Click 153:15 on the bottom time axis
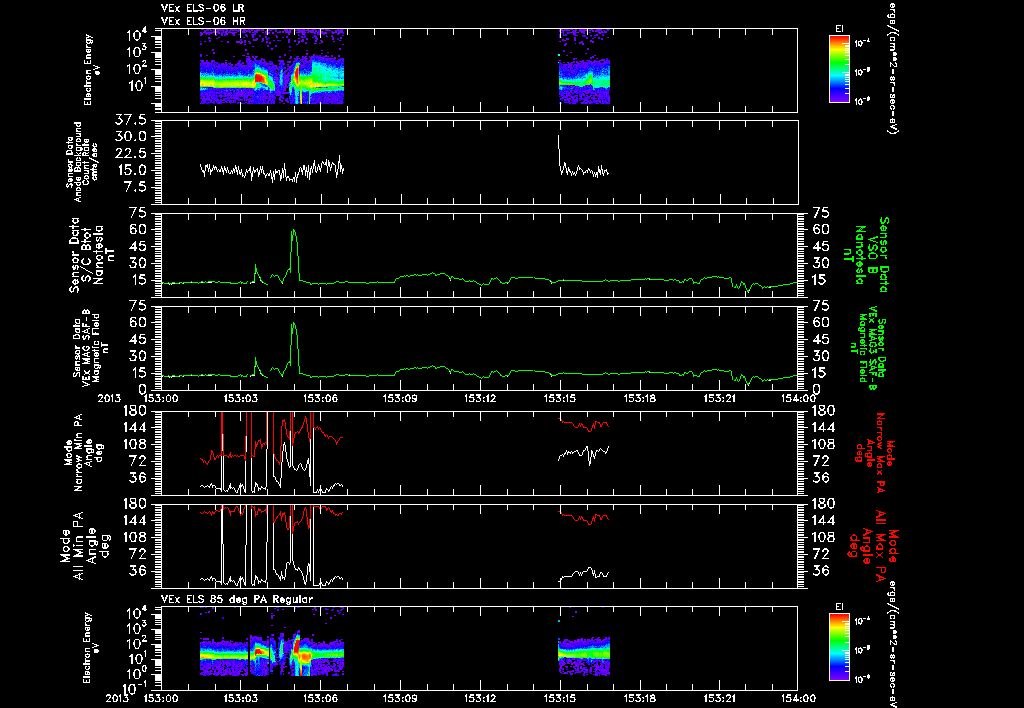 [559, 698]
